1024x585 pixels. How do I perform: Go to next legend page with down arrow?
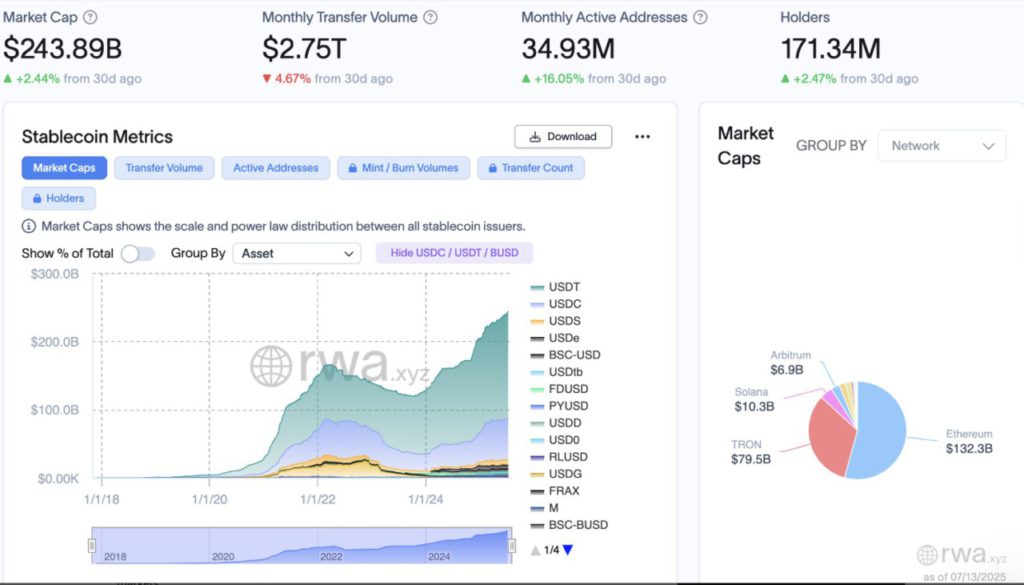(x=568, y=550)
